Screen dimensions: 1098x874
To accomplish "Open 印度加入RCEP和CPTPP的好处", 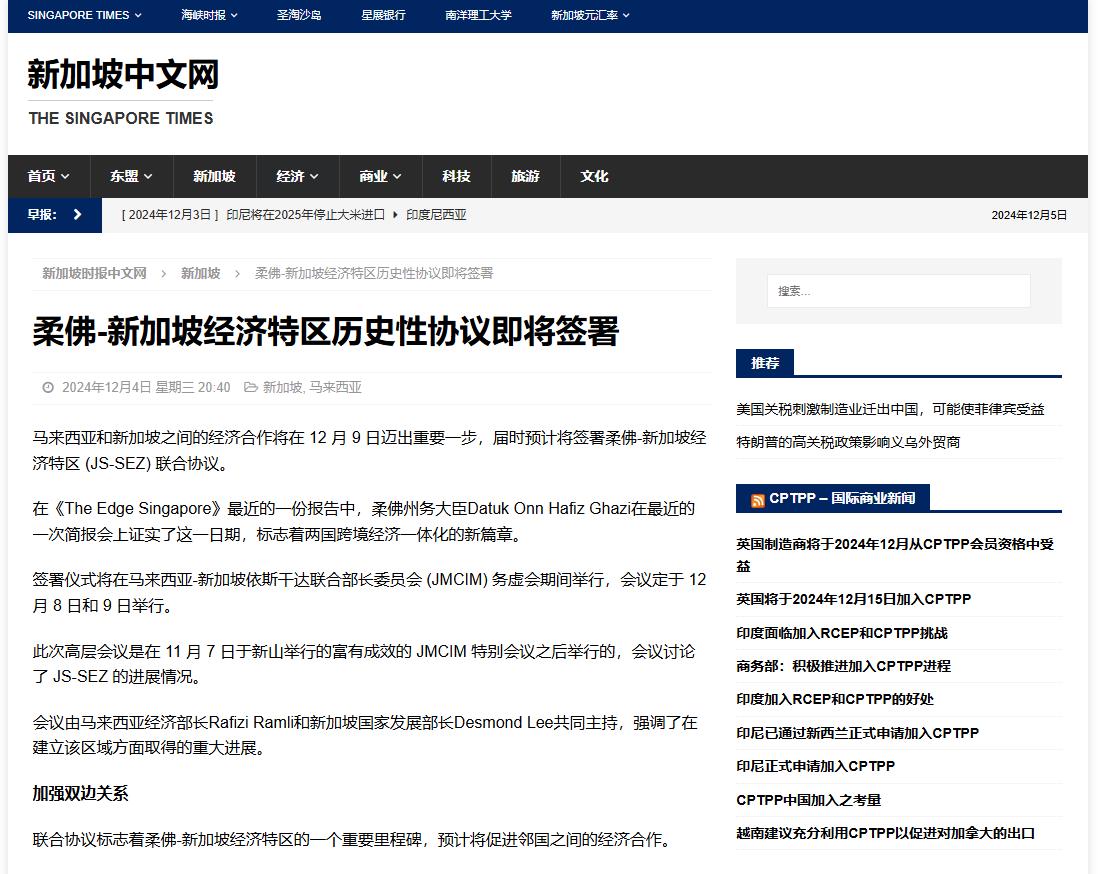I will (835, 699).
